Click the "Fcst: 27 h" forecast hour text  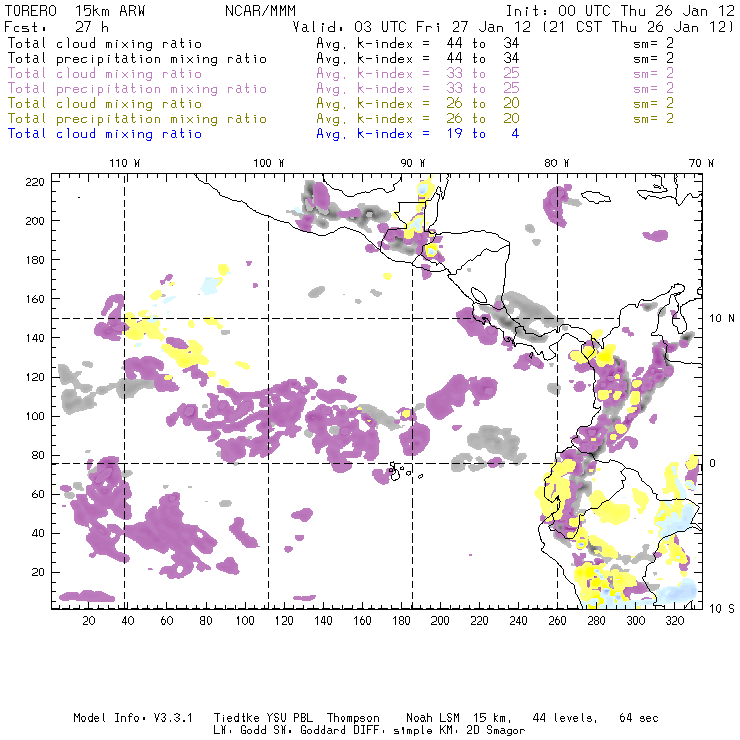click(57, 27)
